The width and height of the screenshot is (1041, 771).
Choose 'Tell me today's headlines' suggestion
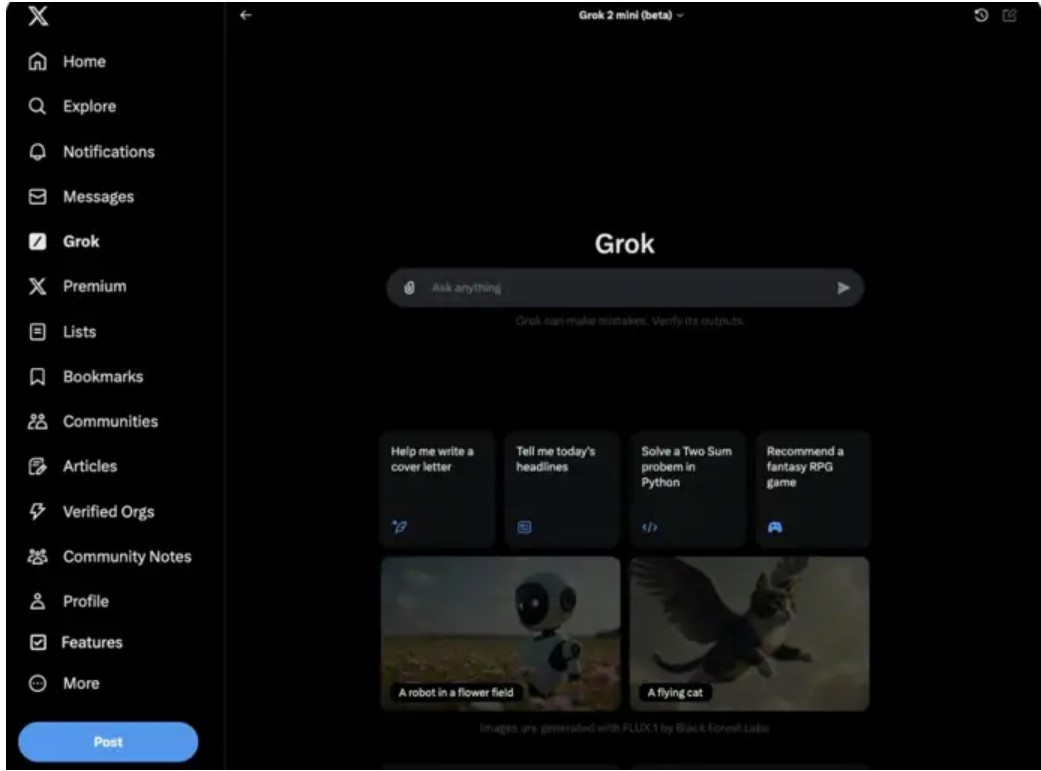point(562,489)
